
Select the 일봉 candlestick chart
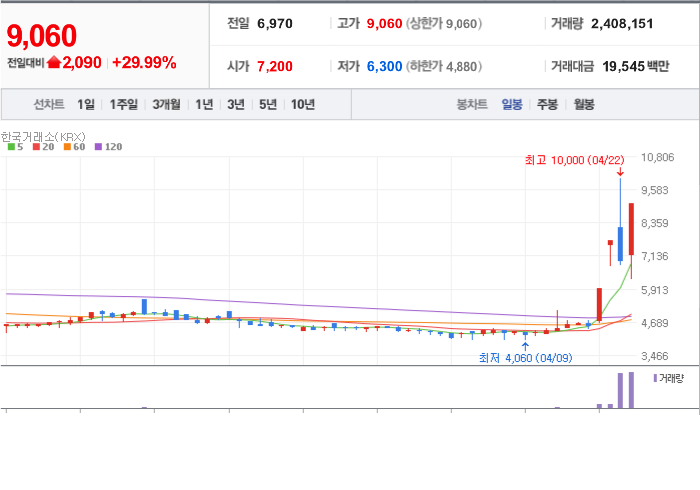coord(512,104)
